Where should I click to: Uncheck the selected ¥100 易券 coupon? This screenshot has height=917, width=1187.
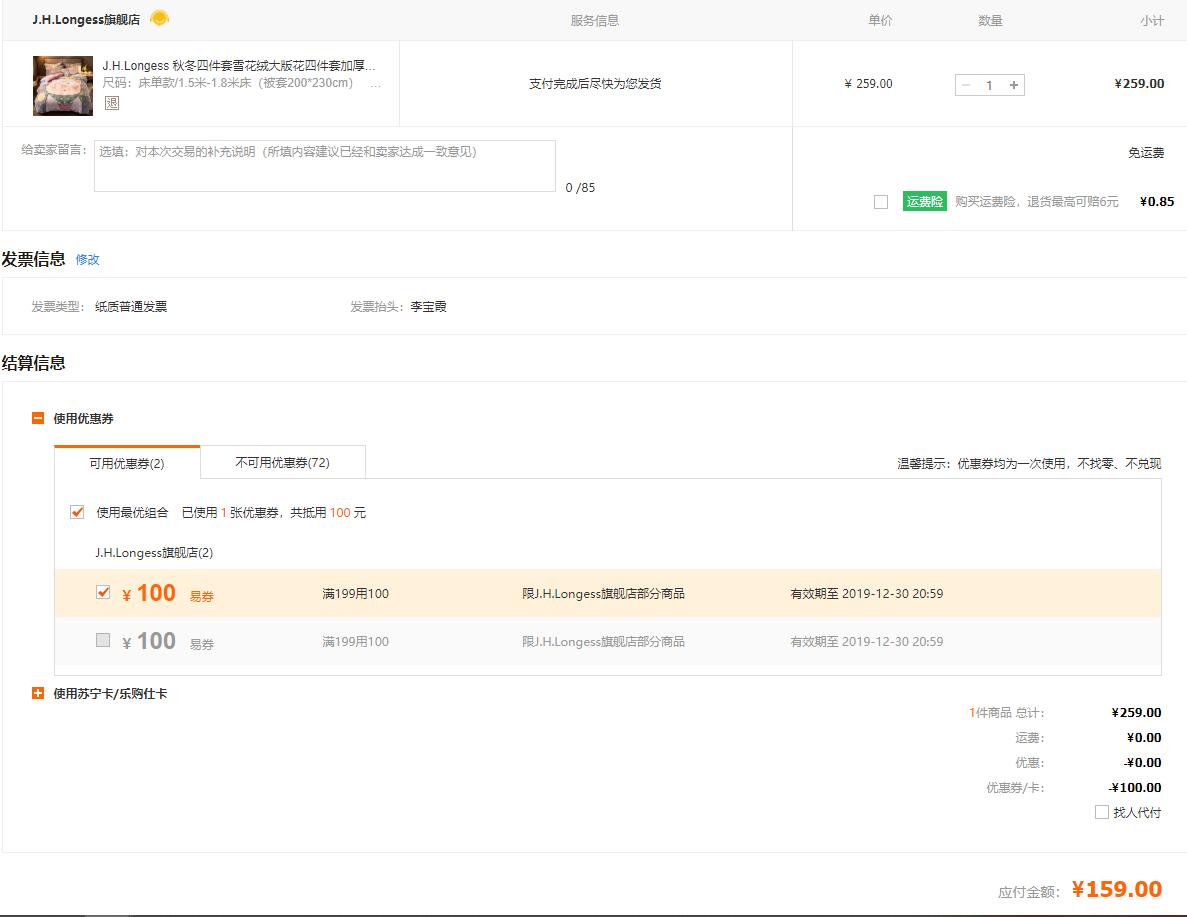click(x=104, y=592)
